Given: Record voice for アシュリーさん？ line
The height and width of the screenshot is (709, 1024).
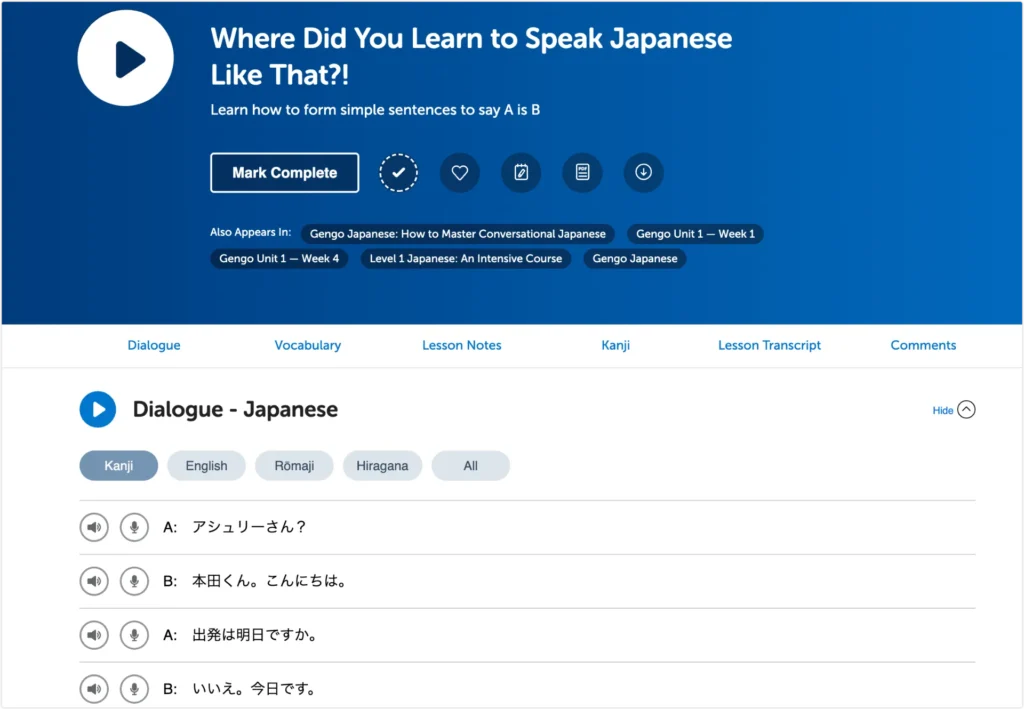Looking at the screenshot, I should pyautogui.click(x=135, y=528).
